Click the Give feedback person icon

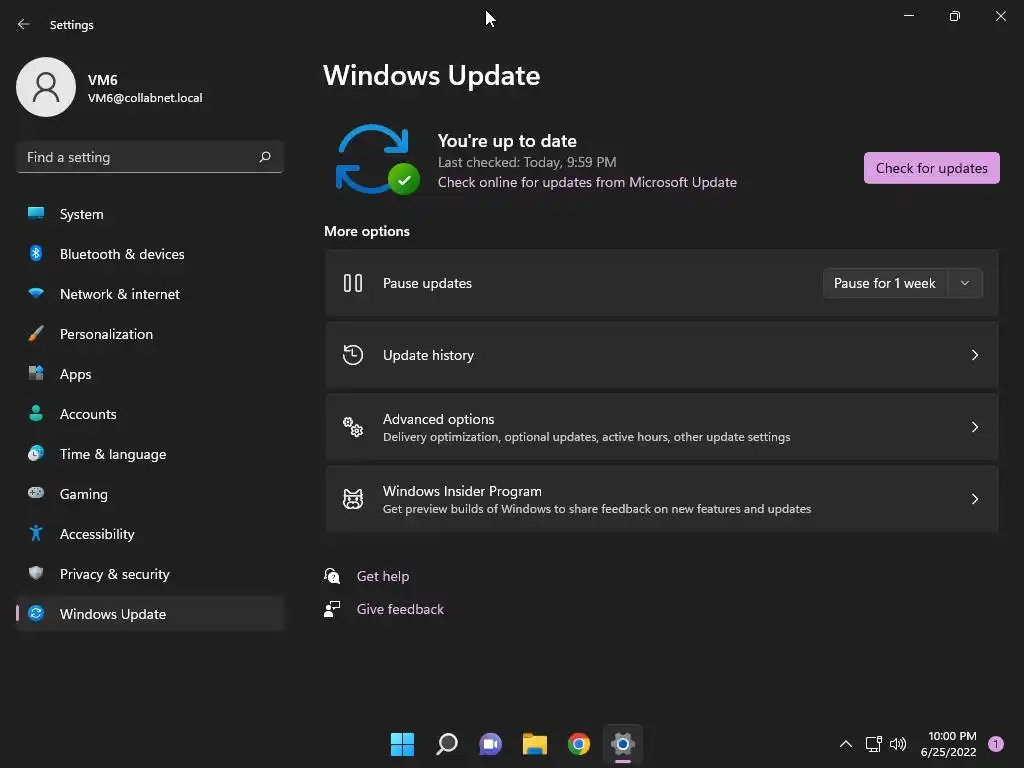pyautogui.click(x=332, y=609)
